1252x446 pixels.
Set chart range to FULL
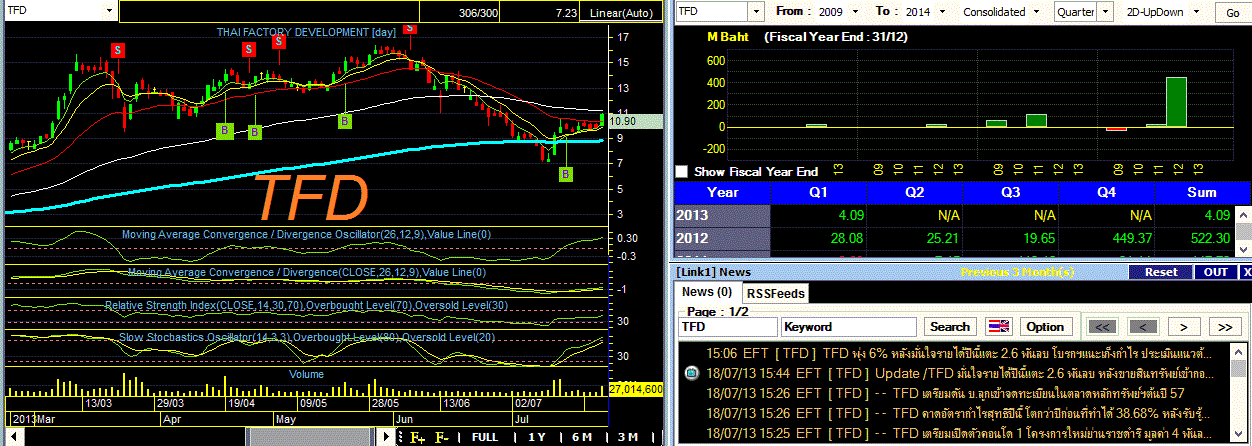tap(485, 437)
